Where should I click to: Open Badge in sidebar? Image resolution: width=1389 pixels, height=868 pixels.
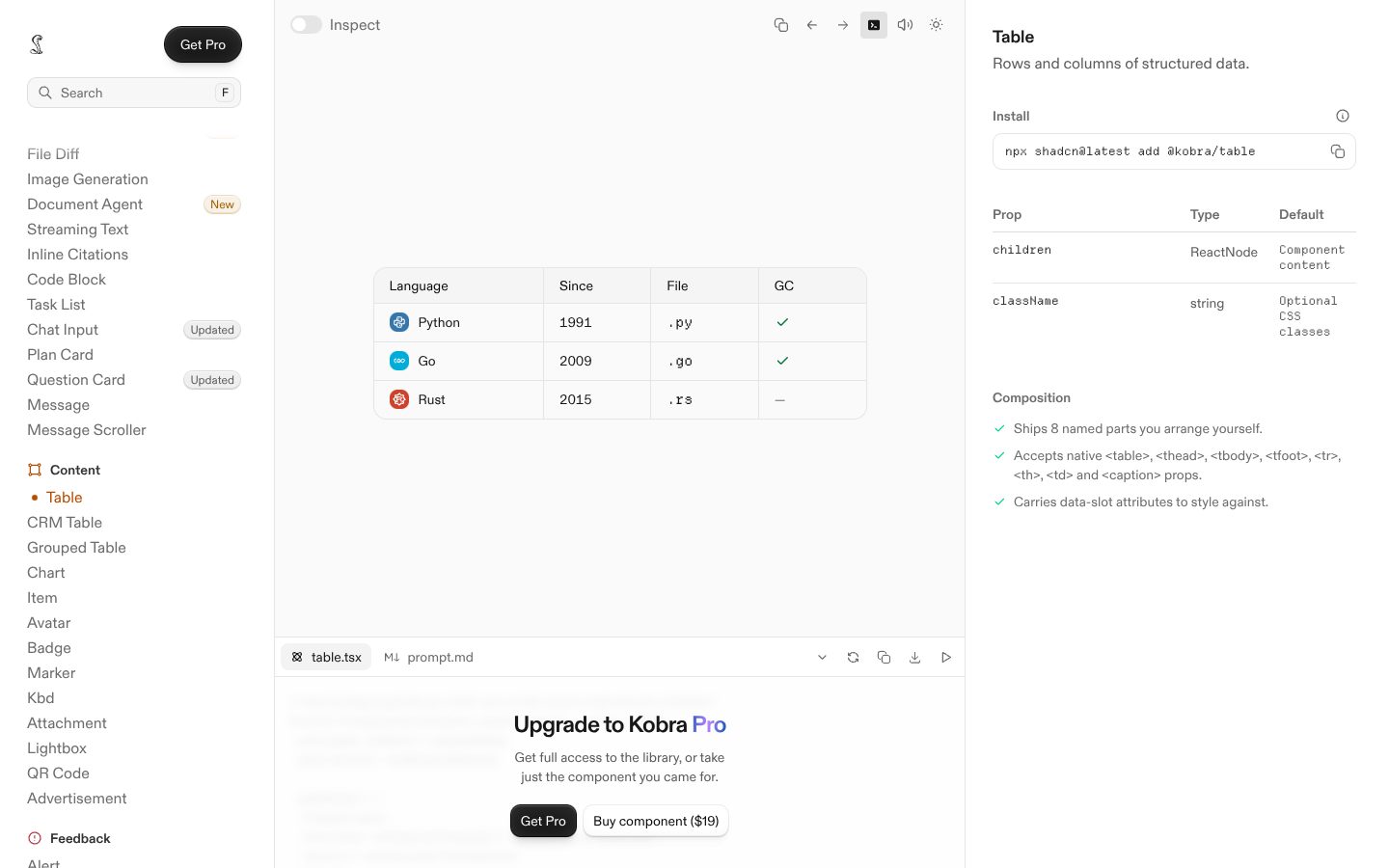(49, 648)
